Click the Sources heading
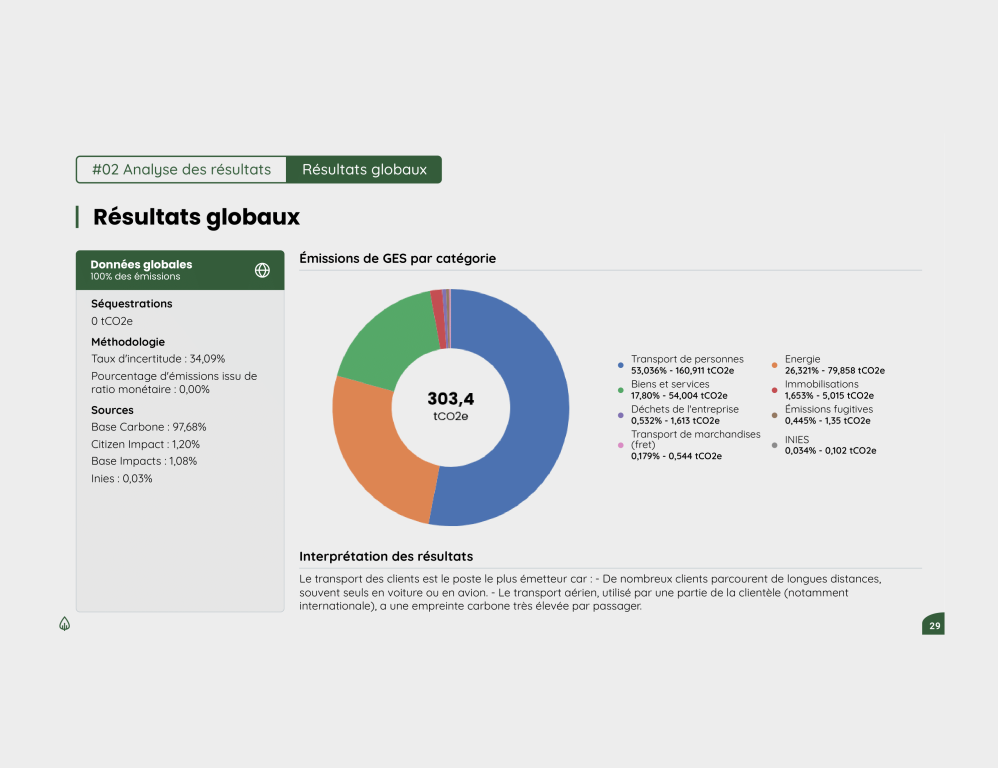998x768 pixels. [112, 410]
